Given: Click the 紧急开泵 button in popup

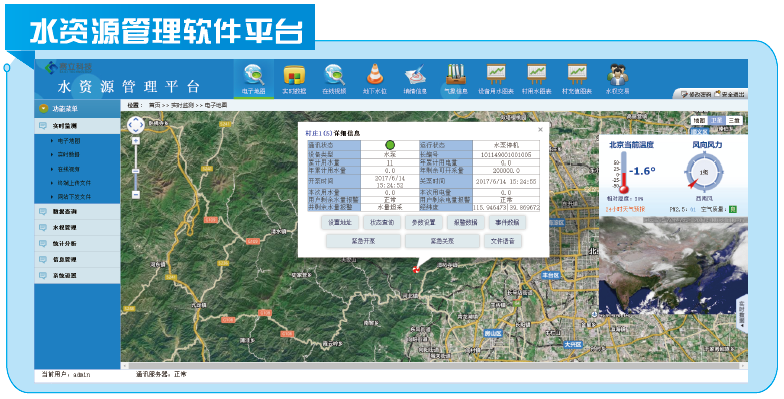Looking at the screenshot, I should click(x=363, y=241).
